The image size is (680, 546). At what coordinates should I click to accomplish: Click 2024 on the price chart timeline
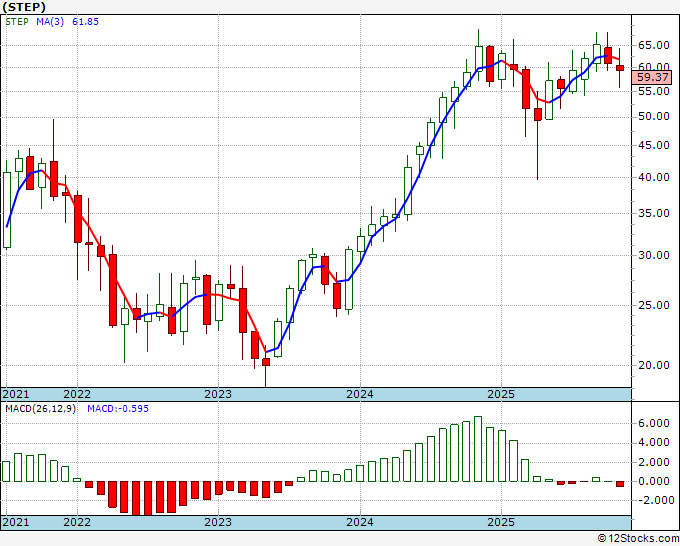360,394
